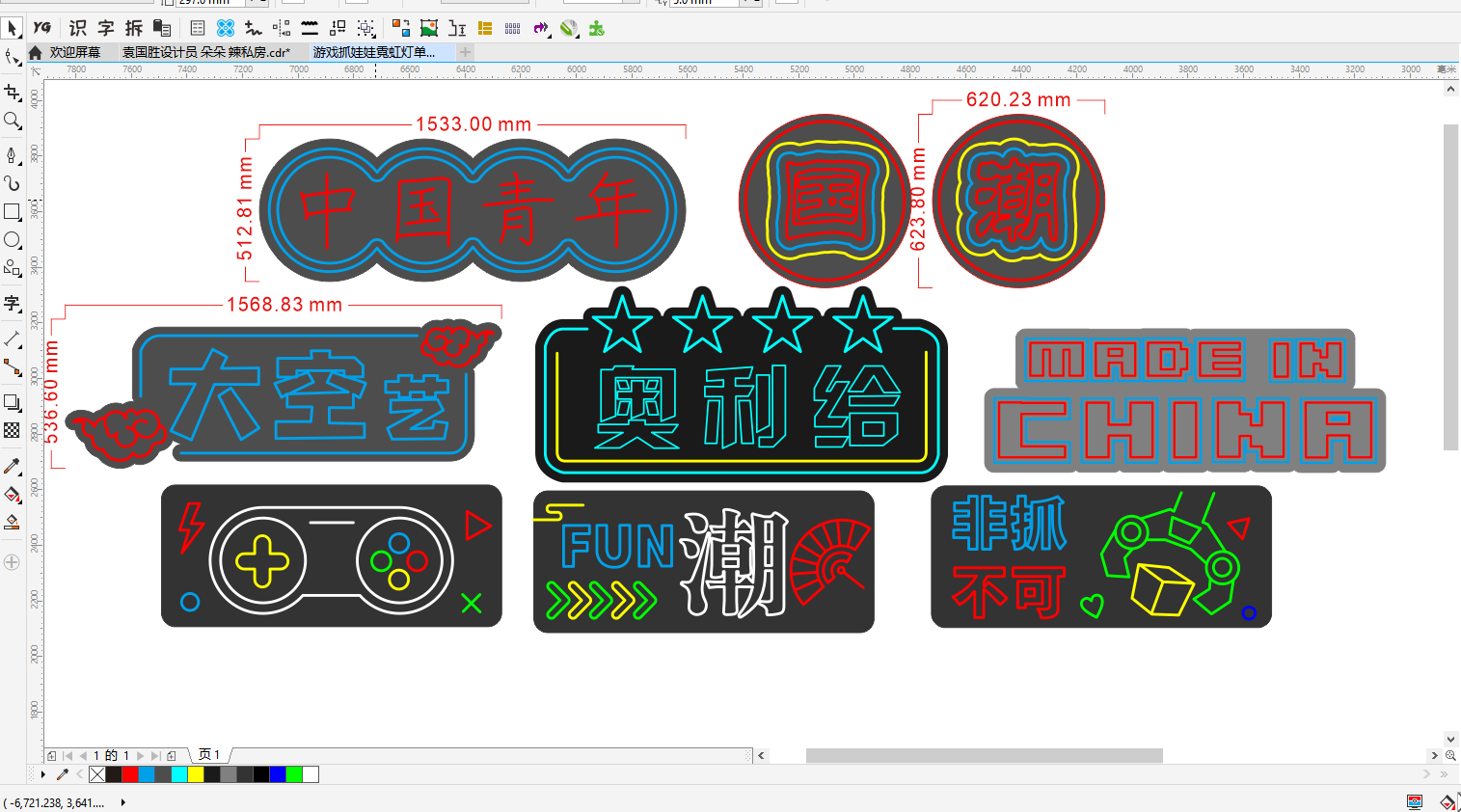This screenshot has height=812, width=1461.
Task: Click the zoom navigator icon at scrollbar corner
Action: click(x=1451, y=755)
